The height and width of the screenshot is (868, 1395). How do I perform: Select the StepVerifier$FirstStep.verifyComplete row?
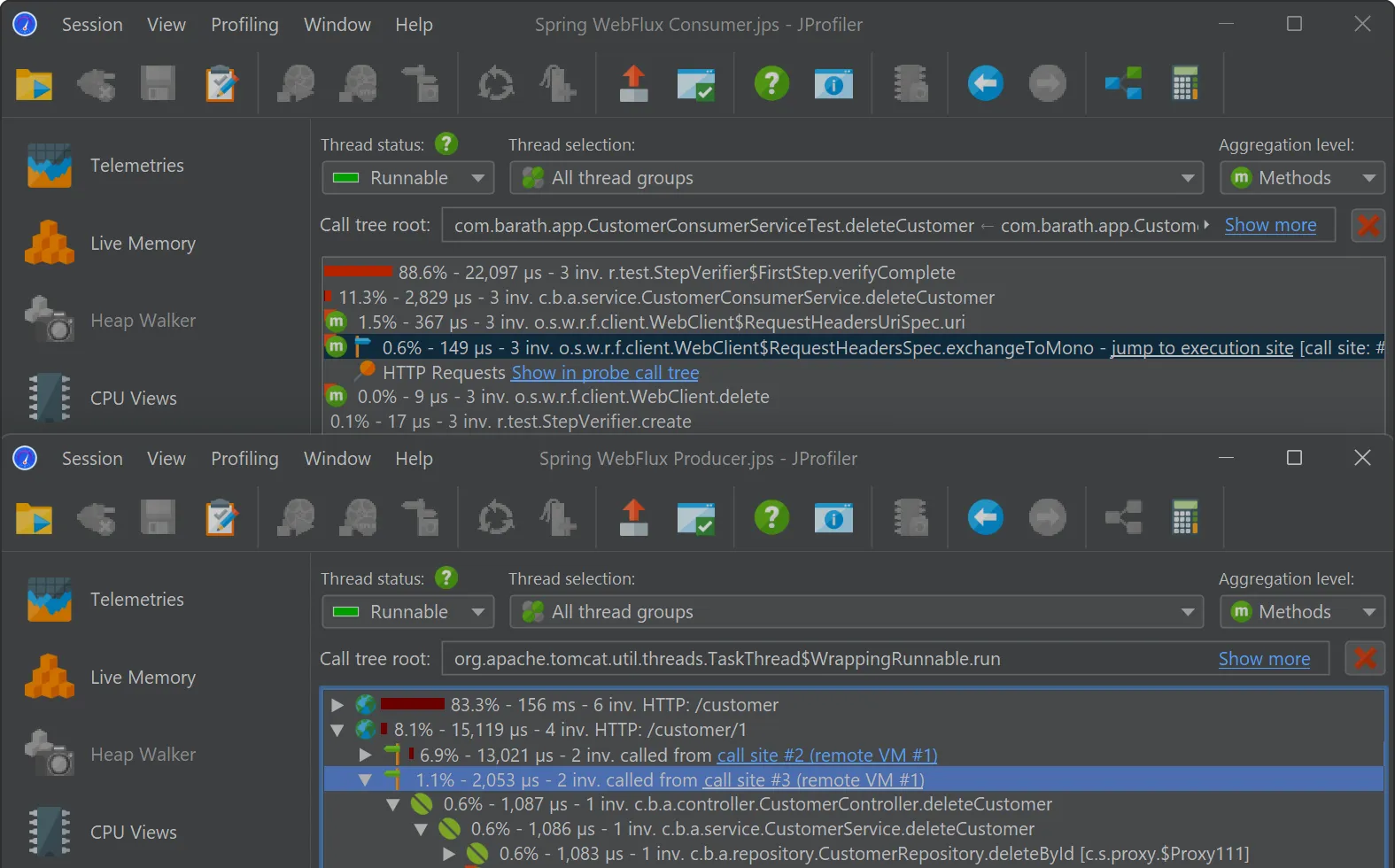[x=676, y=273]
